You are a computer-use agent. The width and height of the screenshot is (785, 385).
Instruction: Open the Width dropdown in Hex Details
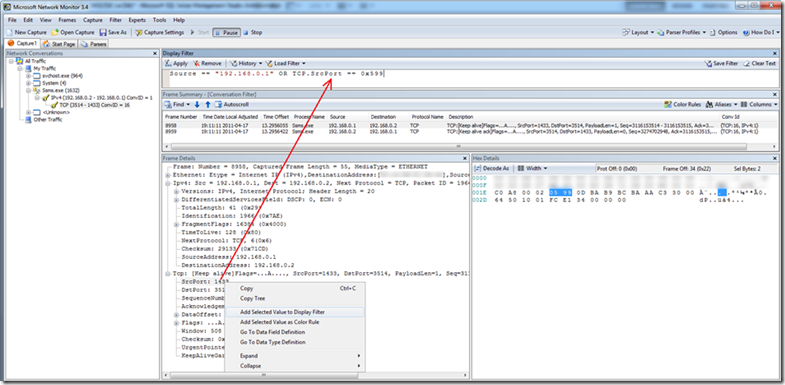(532, 169)
